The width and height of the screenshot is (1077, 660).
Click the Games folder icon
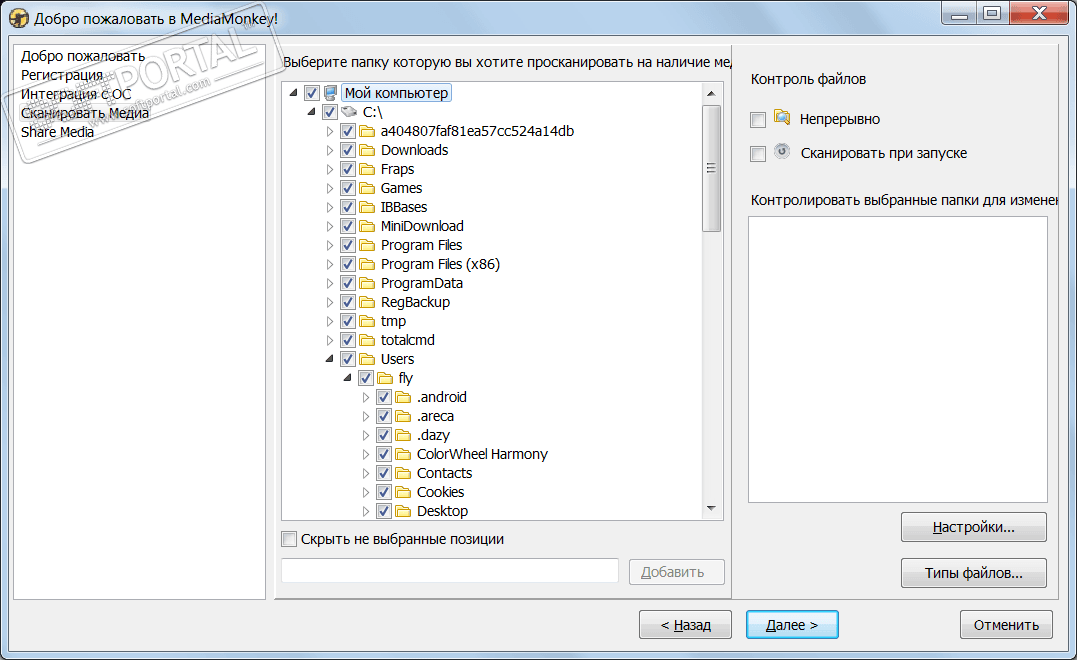[x=367, y=188]
